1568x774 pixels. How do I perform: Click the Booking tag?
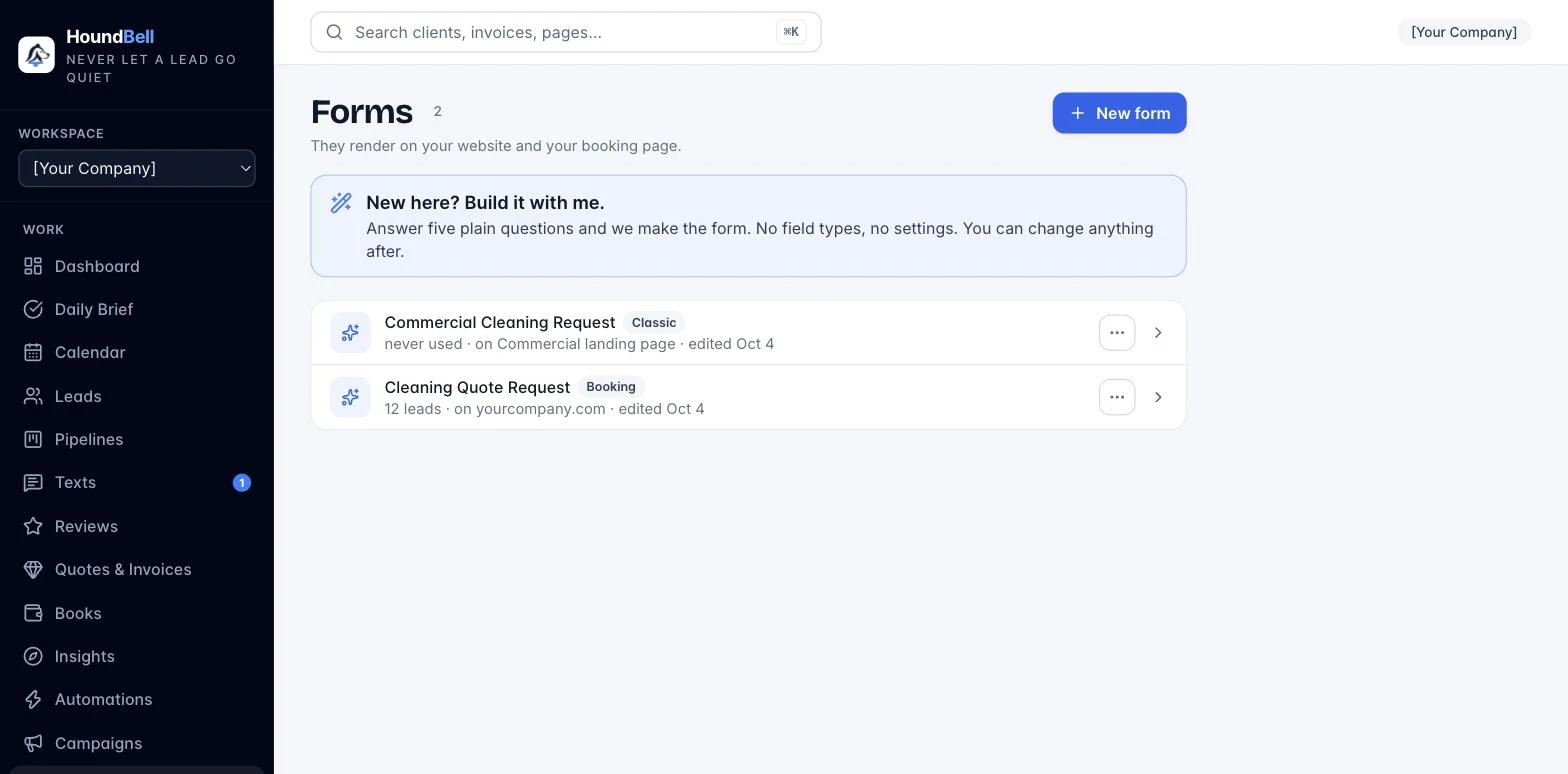pyautogui.click(x=611, y=387)
